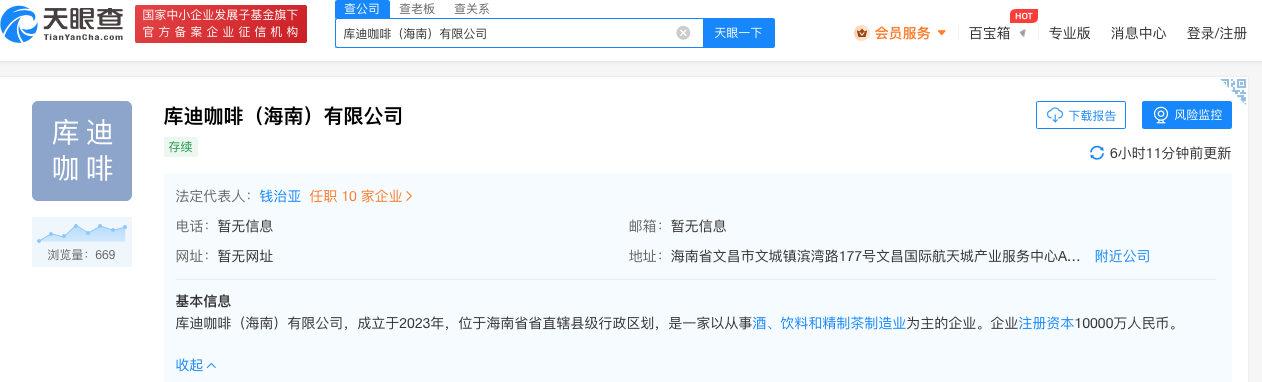Clear the search box with the X icon
This screenshot has height=382, width=1262.
pyautogui.click(x=683, y=33)
